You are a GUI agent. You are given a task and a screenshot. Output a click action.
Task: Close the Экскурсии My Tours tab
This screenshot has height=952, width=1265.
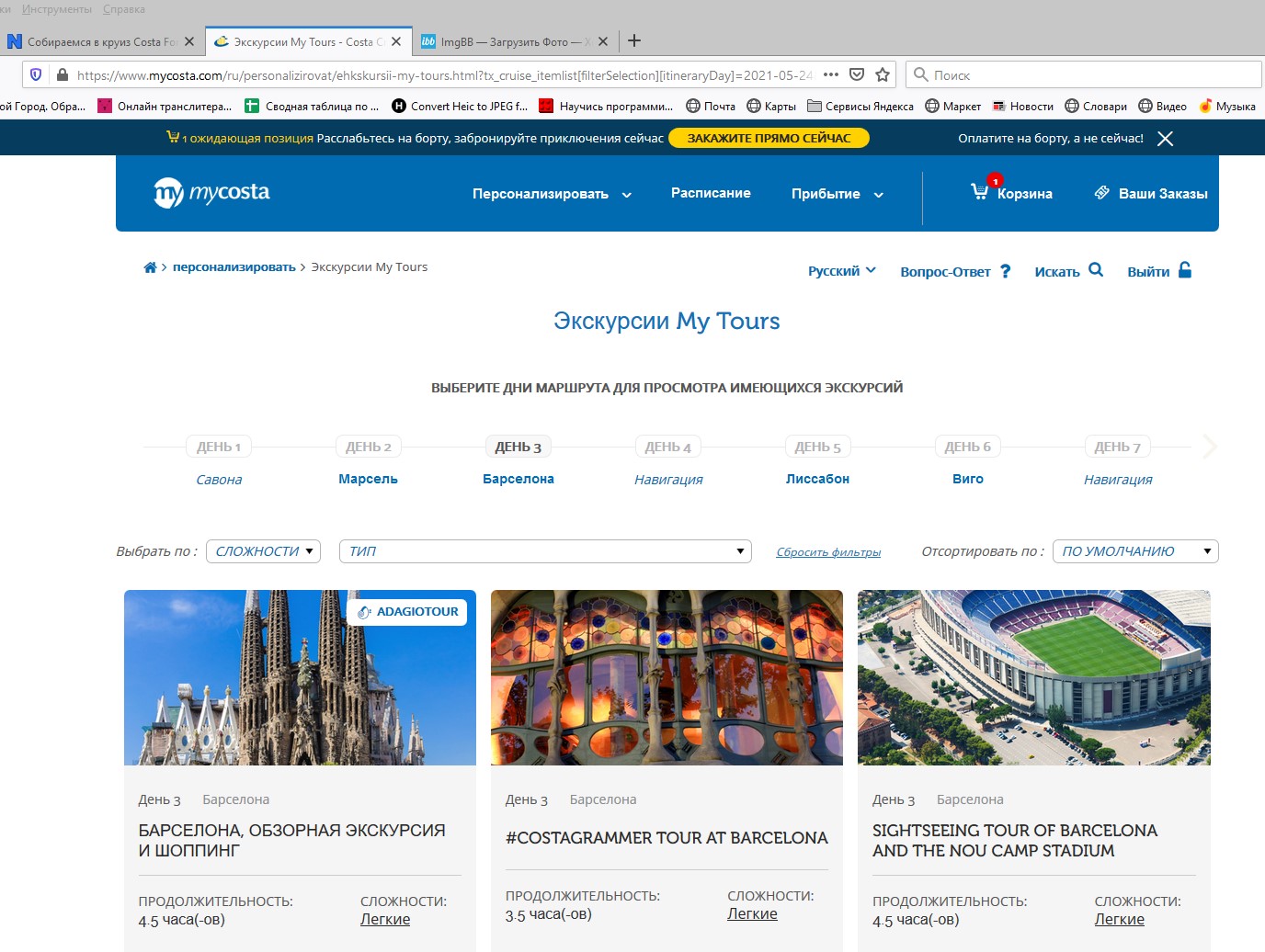(396, 41)
